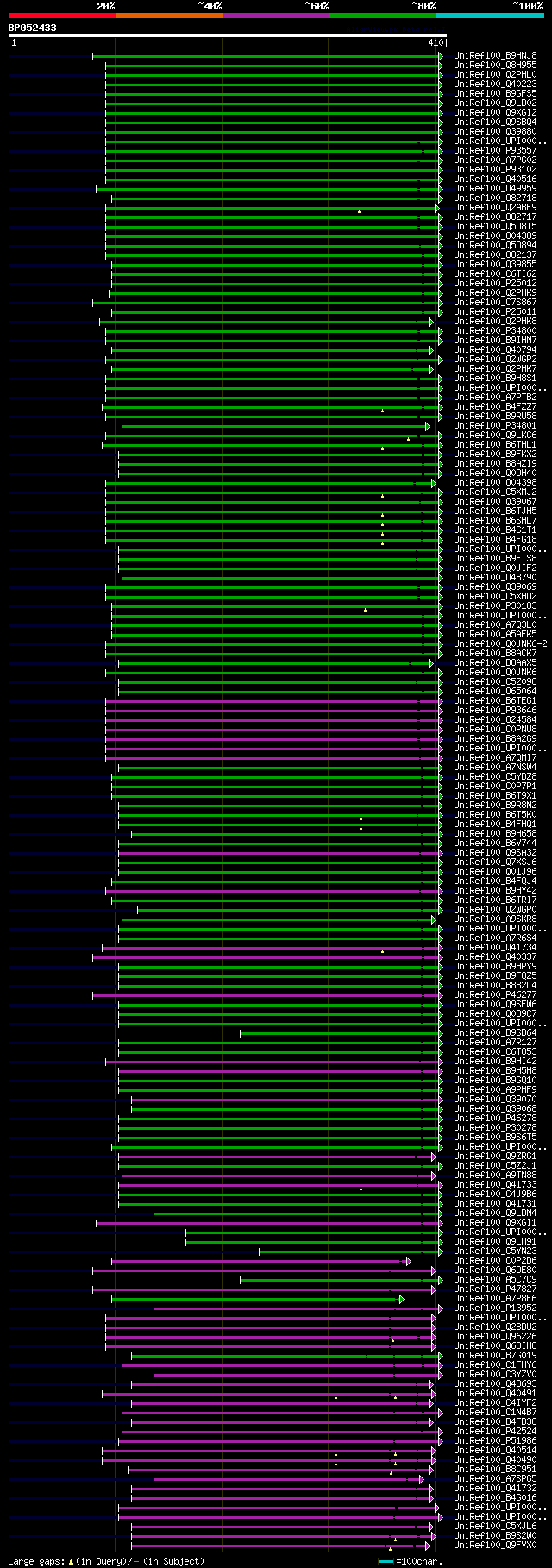Select hit label UniRef100_B9GFS5
The width and height of the screenshot is (552, 1568).
(495, 94)
